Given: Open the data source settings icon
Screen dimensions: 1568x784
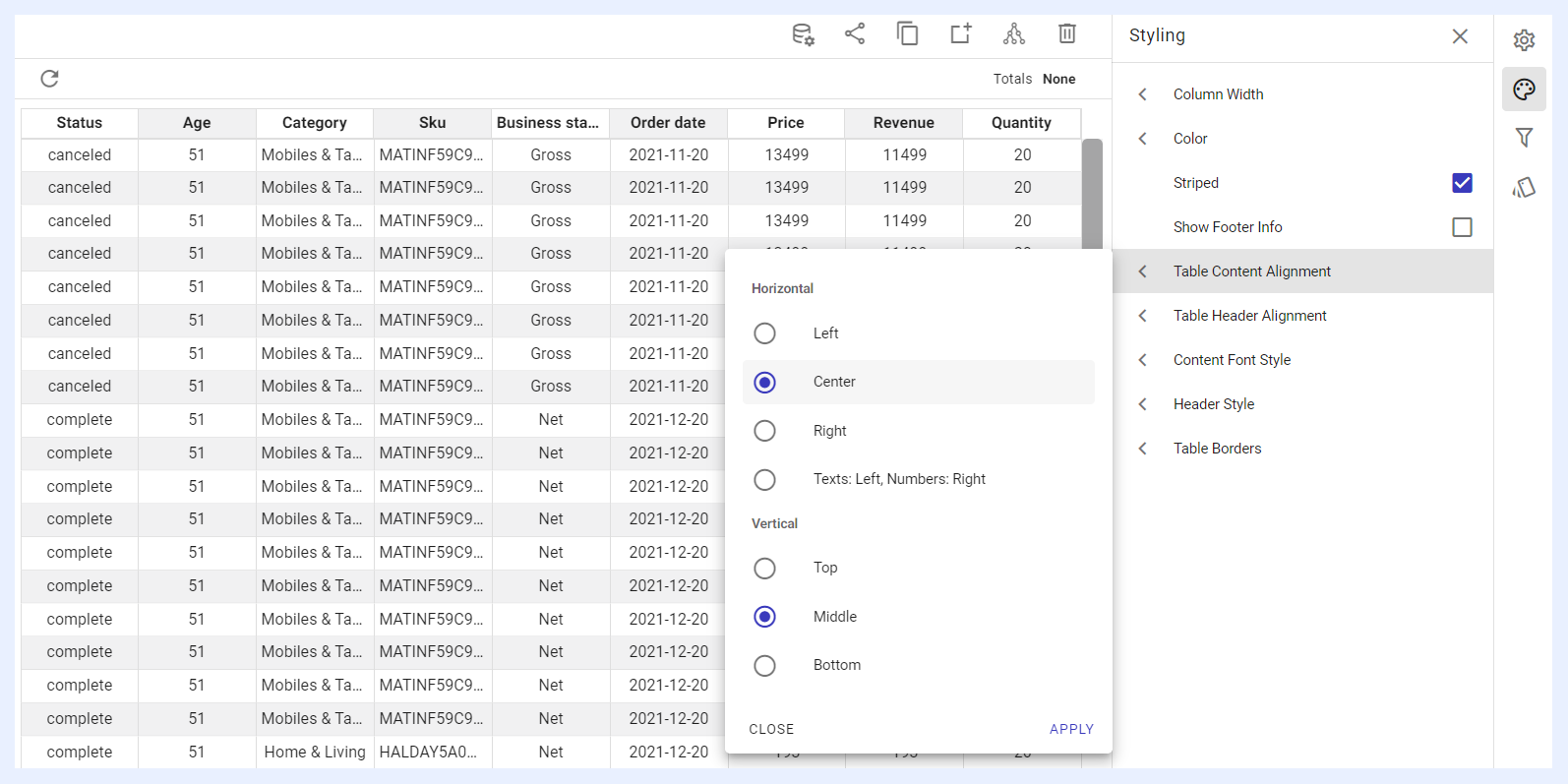Looking at the screenshot, I should pos(803,34).
